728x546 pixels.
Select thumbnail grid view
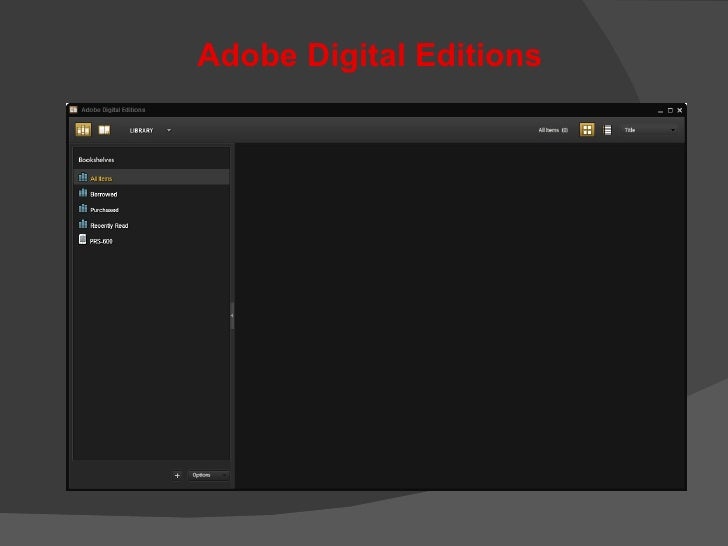point(587,130)
